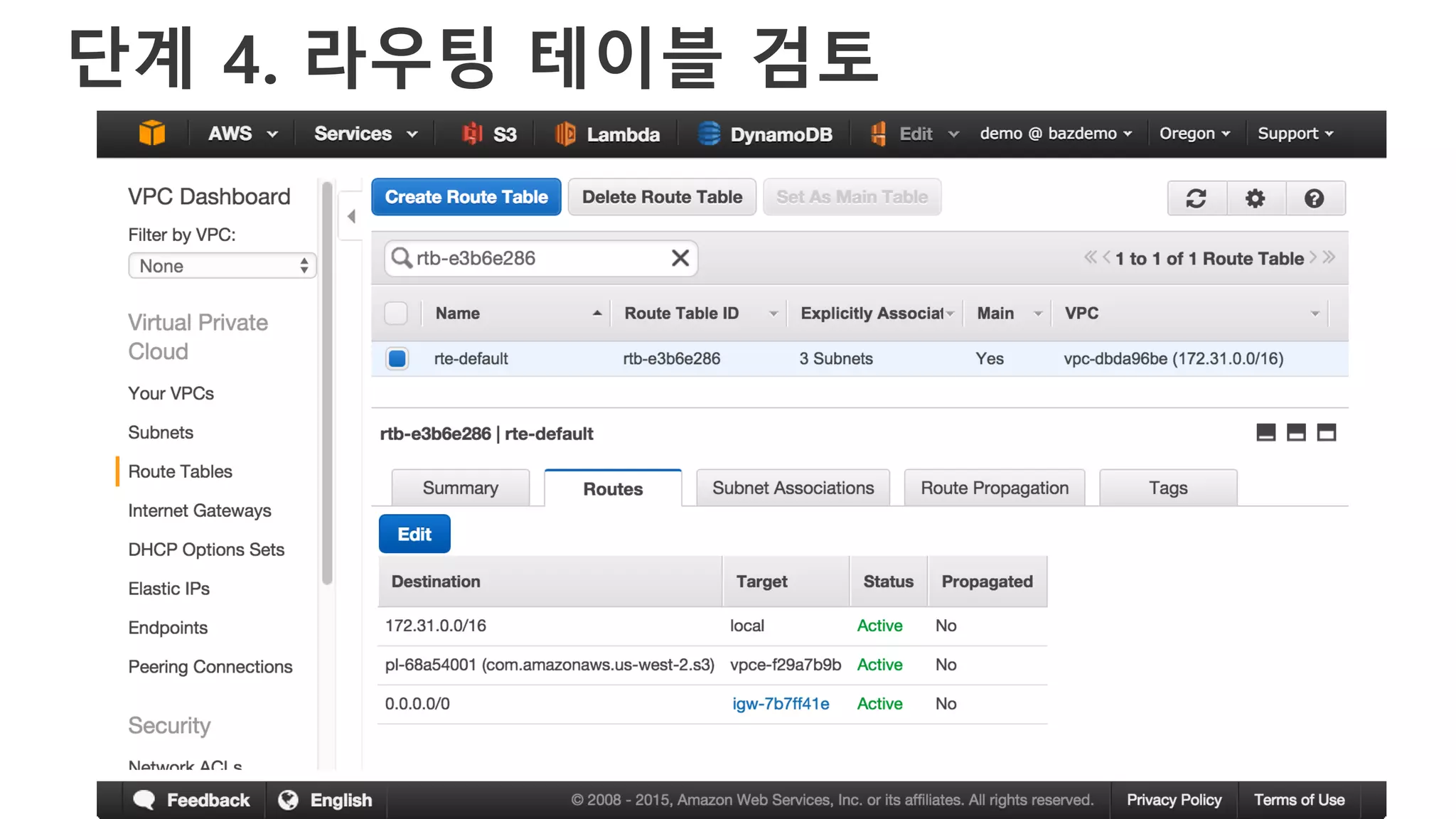The width and height of the screenshot is (1456, 819).
Task: Maximize the details pane with rightmost layout icon
Action: (x=1326, y=432)
